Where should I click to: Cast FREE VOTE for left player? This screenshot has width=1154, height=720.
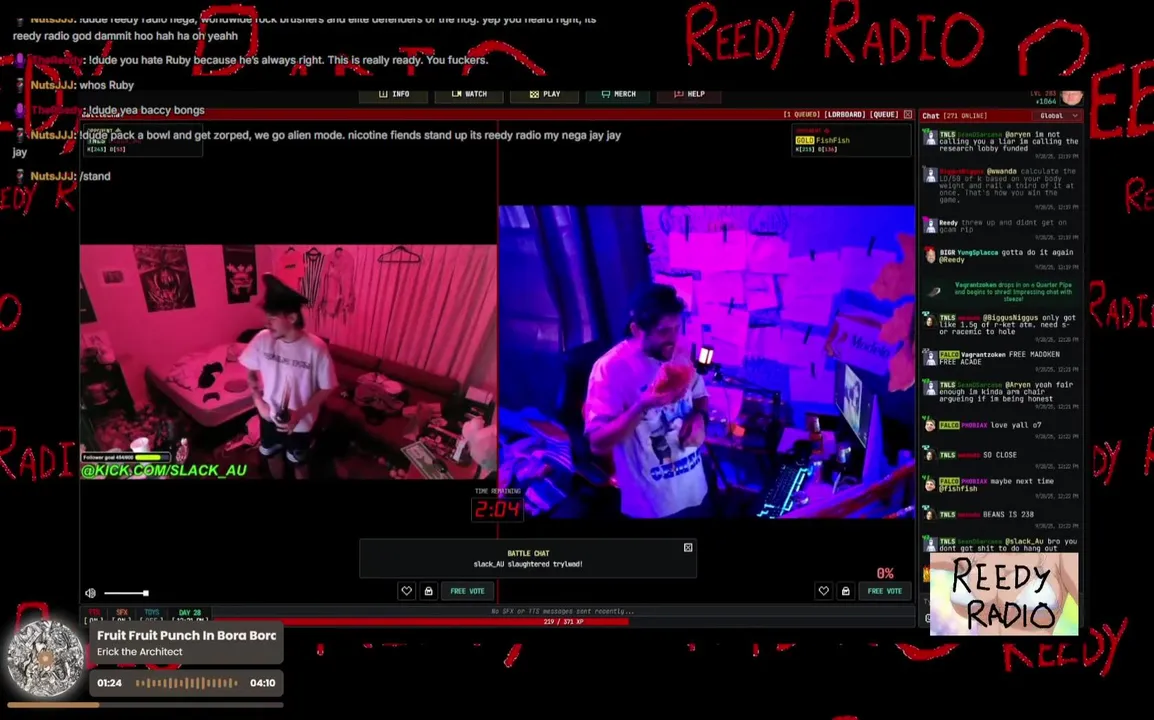(467, 590)
